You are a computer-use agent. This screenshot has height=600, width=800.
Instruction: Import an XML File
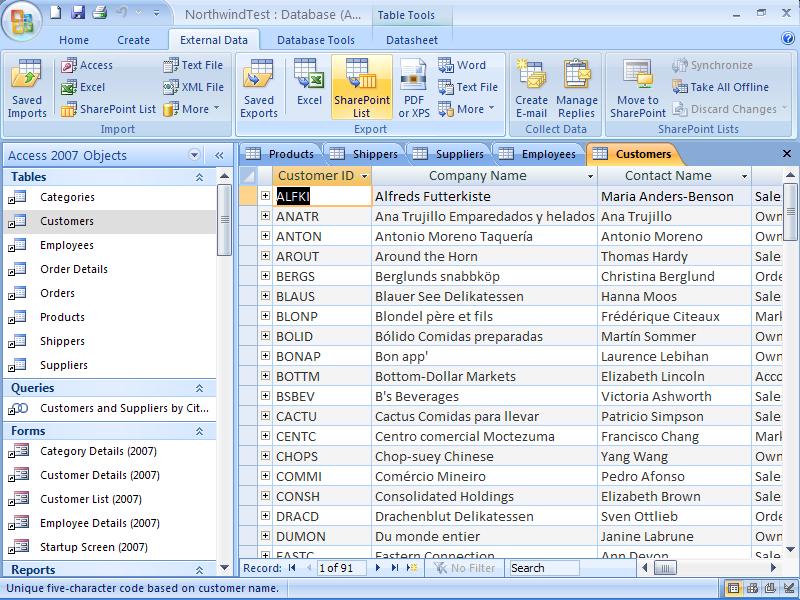point(193,87)
